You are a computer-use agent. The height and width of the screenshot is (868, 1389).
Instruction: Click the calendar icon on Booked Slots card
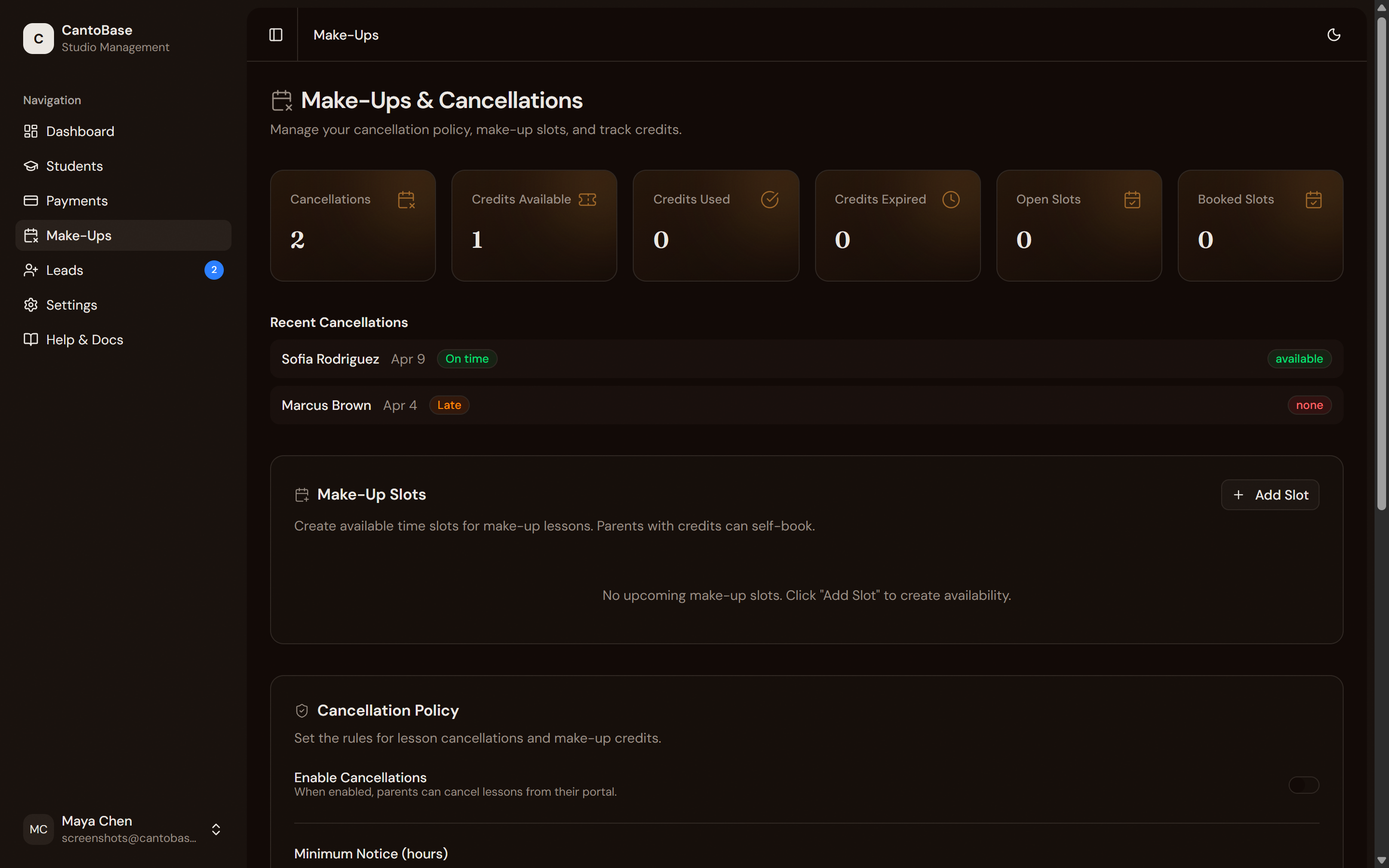pos(1314,200)
